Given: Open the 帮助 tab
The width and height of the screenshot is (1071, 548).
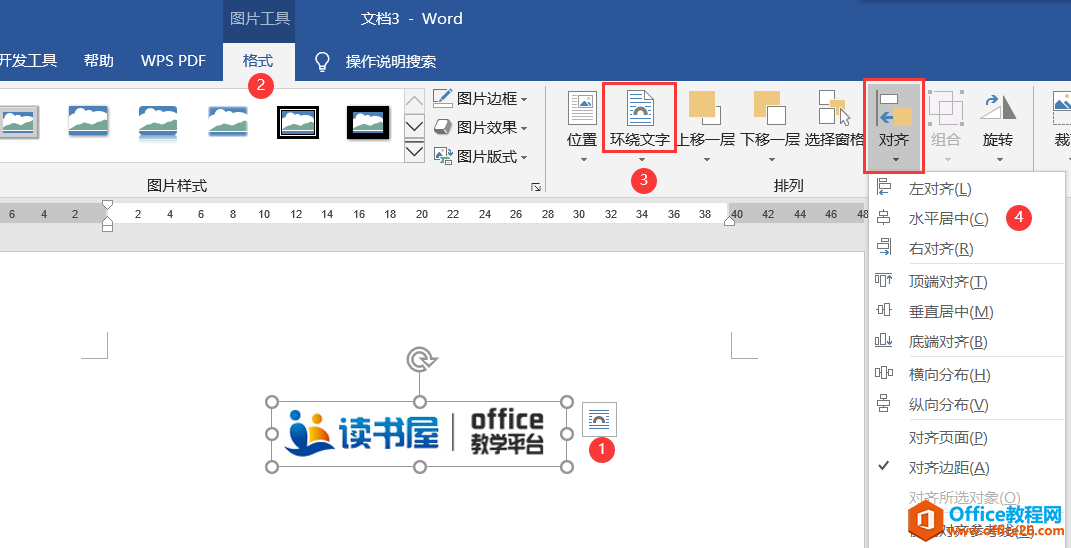Looking at the screenshot, I should (98, 61).
